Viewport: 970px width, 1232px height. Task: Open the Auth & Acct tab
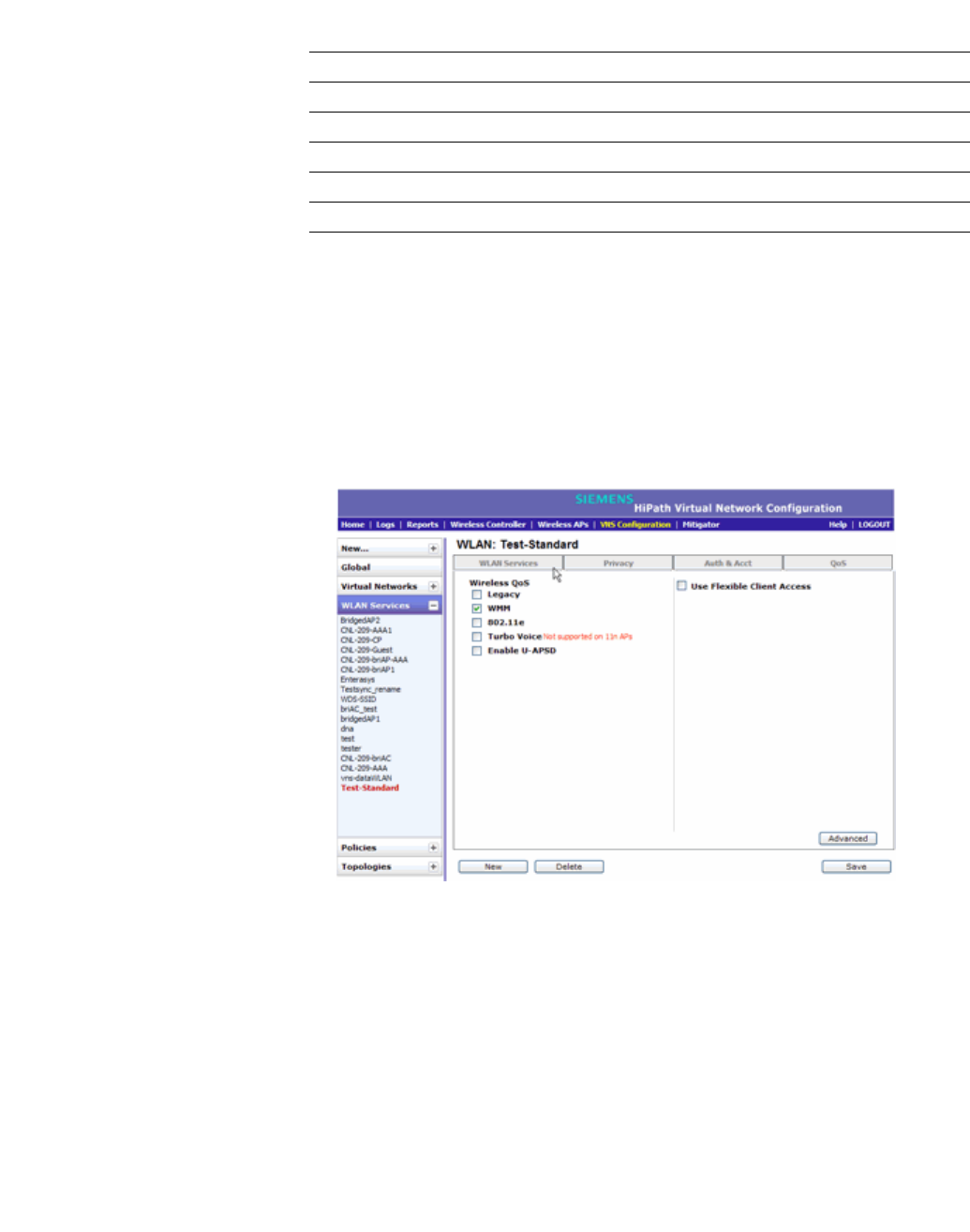[728, 563]
